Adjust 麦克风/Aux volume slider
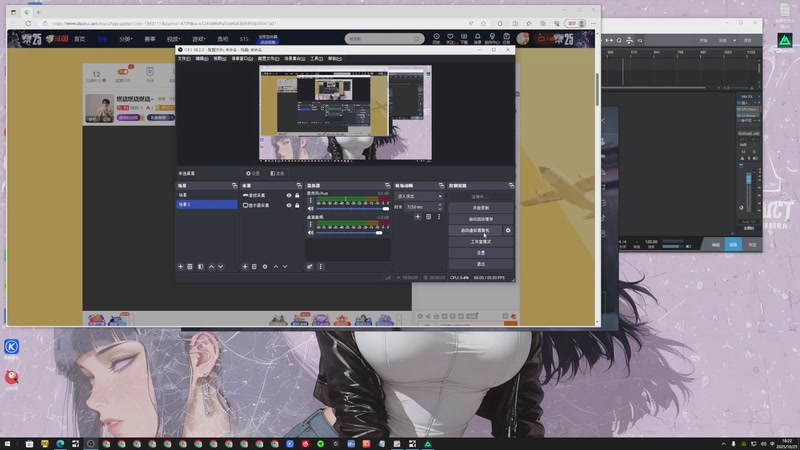The width and height of the screenshot is (800, 450). pos(353,209)
